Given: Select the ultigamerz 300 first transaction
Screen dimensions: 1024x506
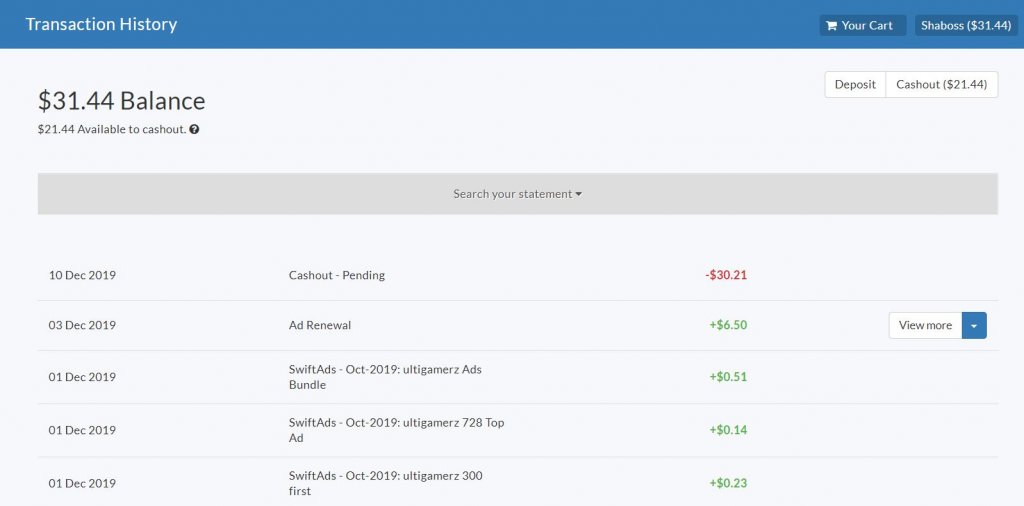Looking at the screenshot, I should point(385,483).
